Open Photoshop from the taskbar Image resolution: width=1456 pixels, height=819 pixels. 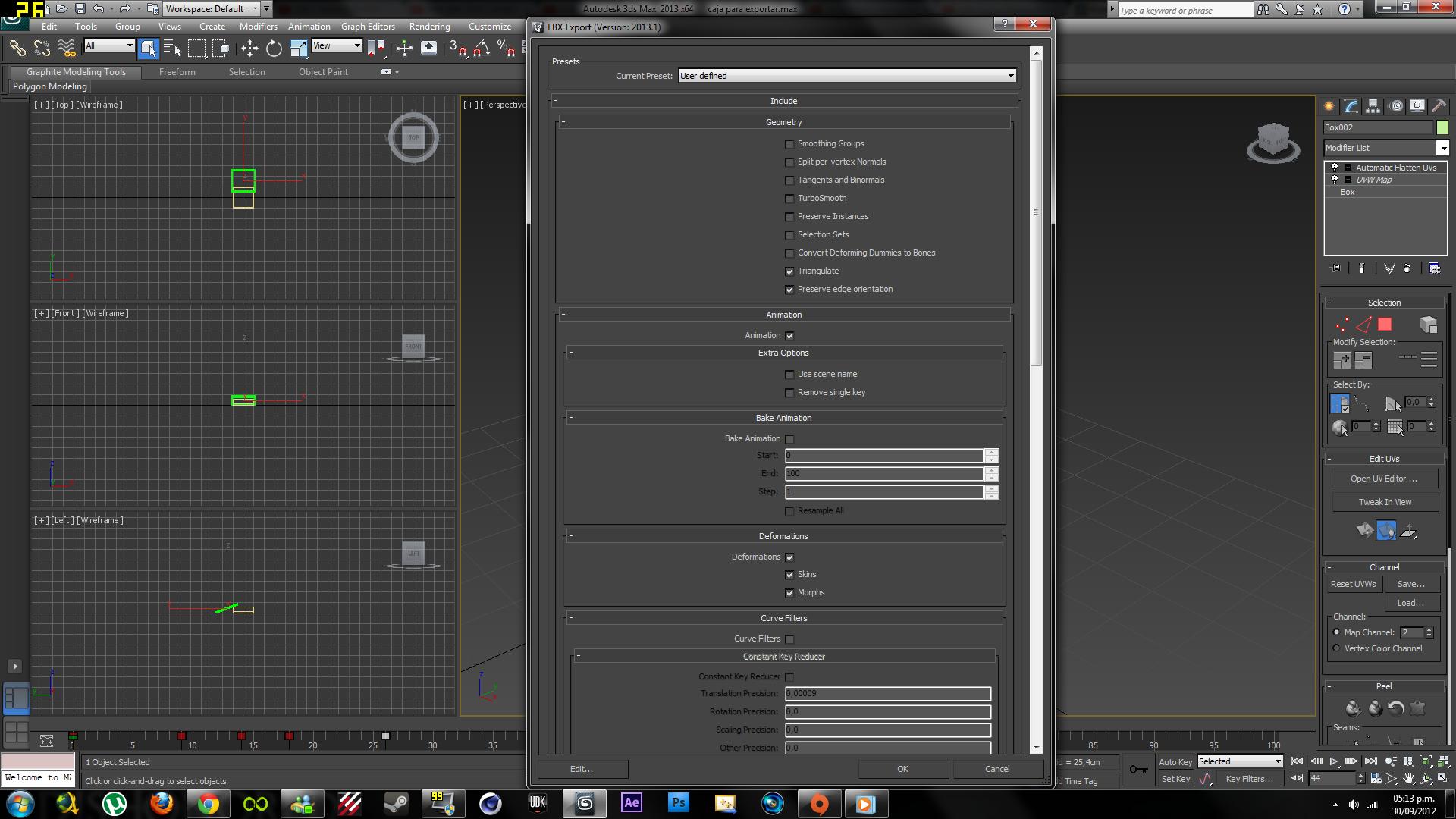pos(678,803)
